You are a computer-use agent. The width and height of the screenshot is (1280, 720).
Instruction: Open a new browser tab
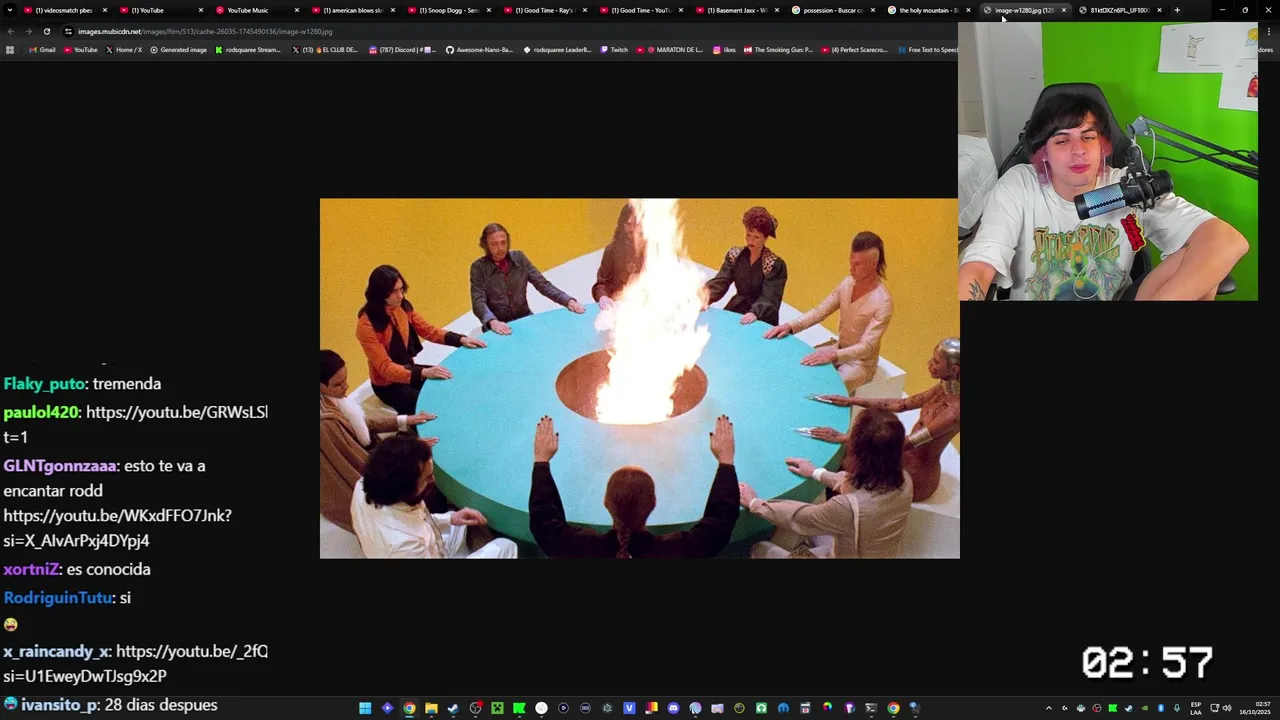[x=1177, y=10]
